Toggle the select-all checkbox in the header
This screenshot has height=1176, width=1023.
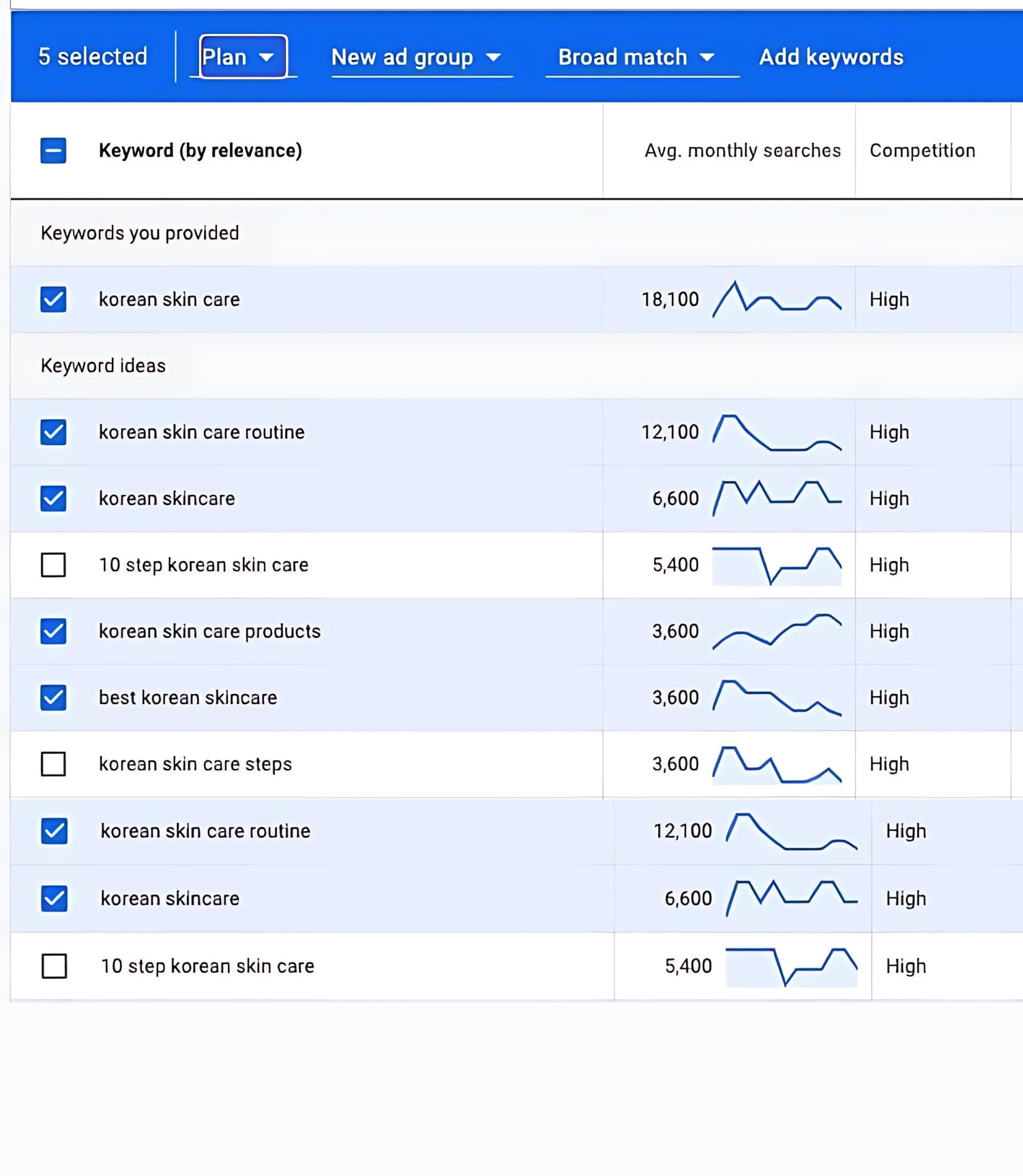click(53, 151)
